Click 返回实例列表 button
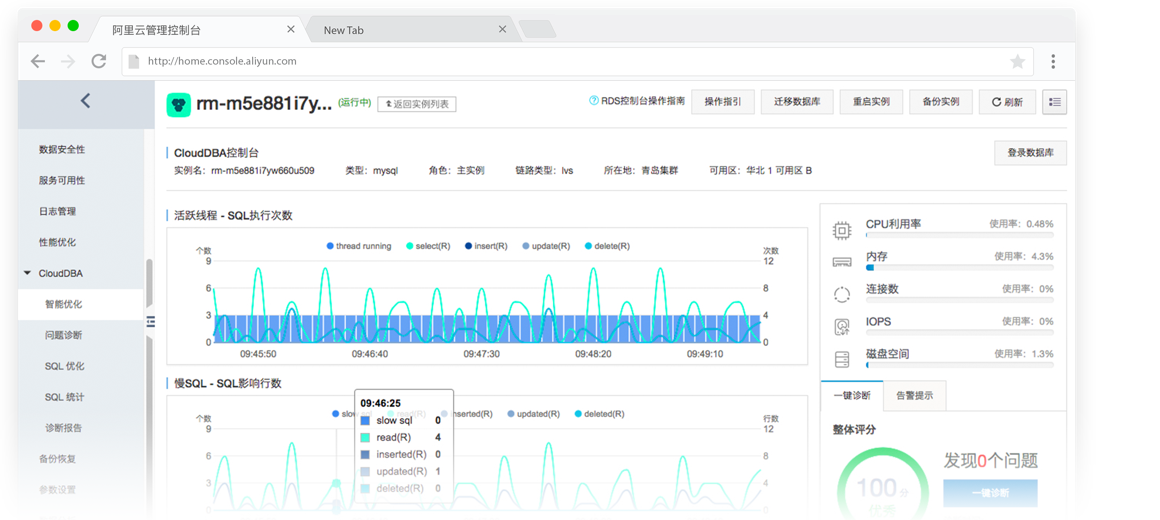 [x=417, y=104]
